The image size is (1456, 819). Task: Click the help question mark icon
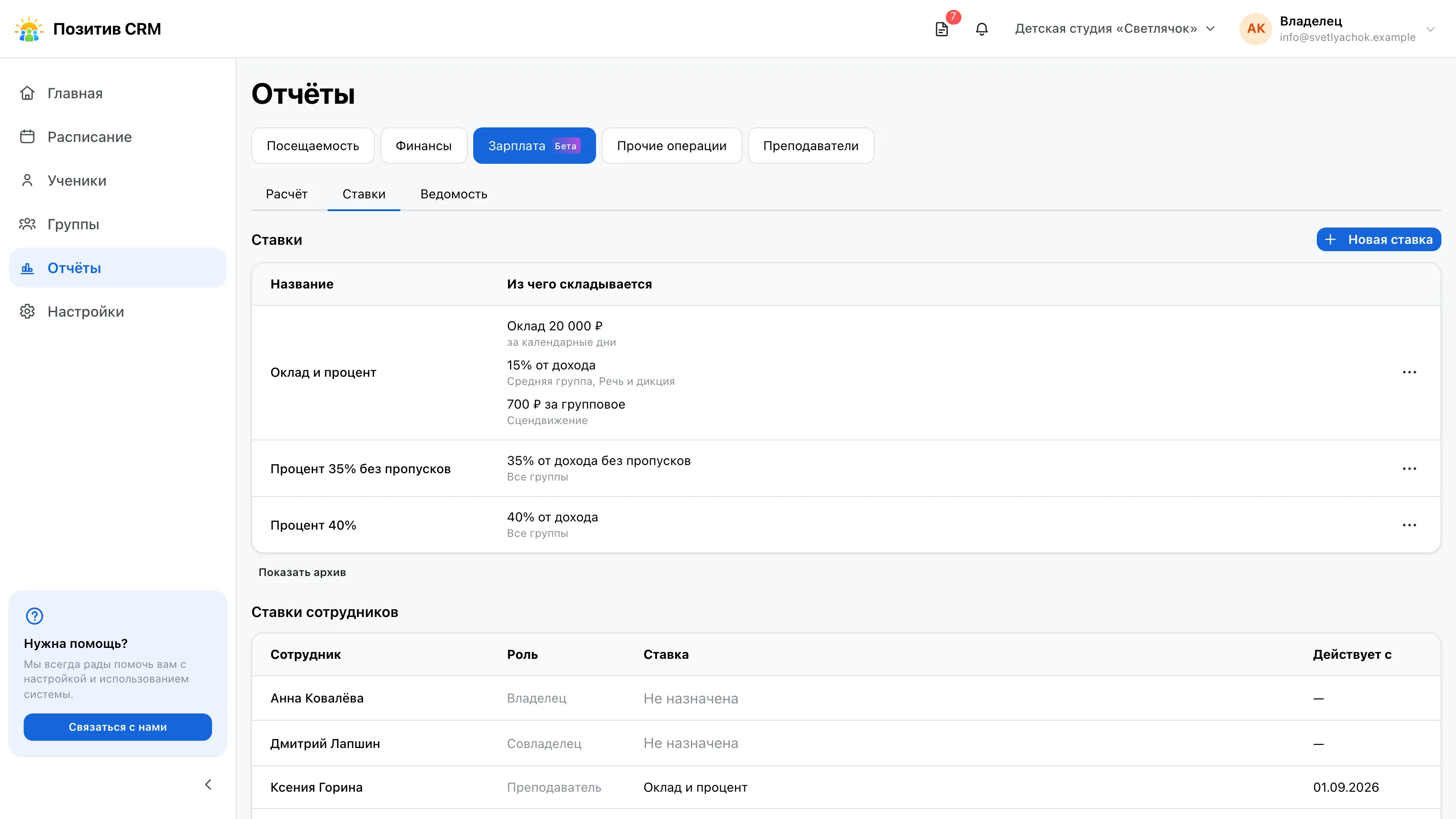tap(35, 616)
